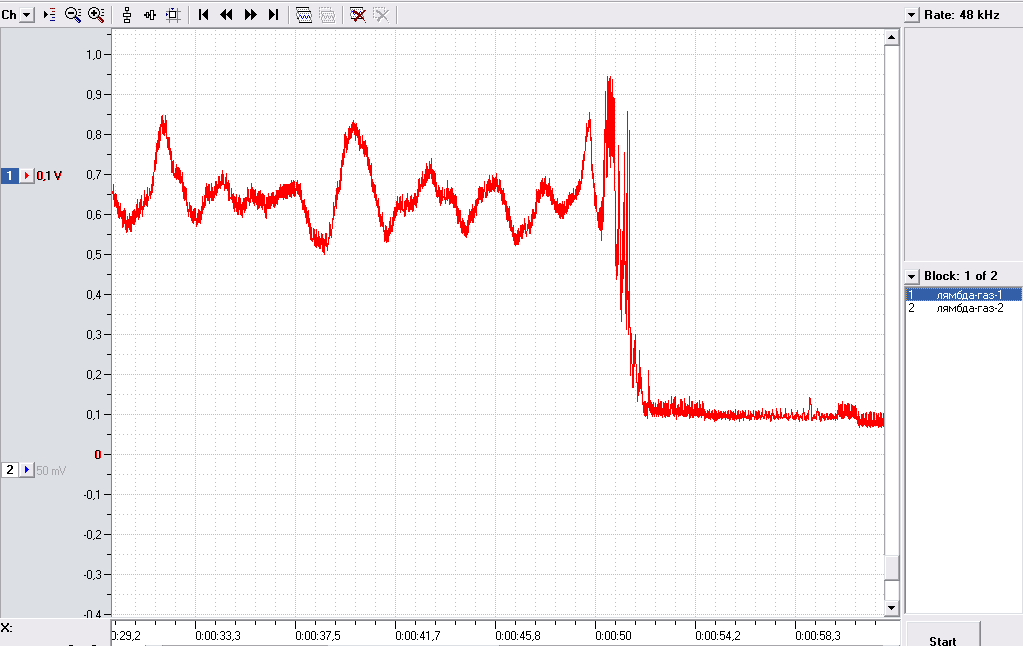Viewport: 1023px width, 646px height.
Task: Click the time label 0:00:33,3
Action: click(x=218, y=636)
